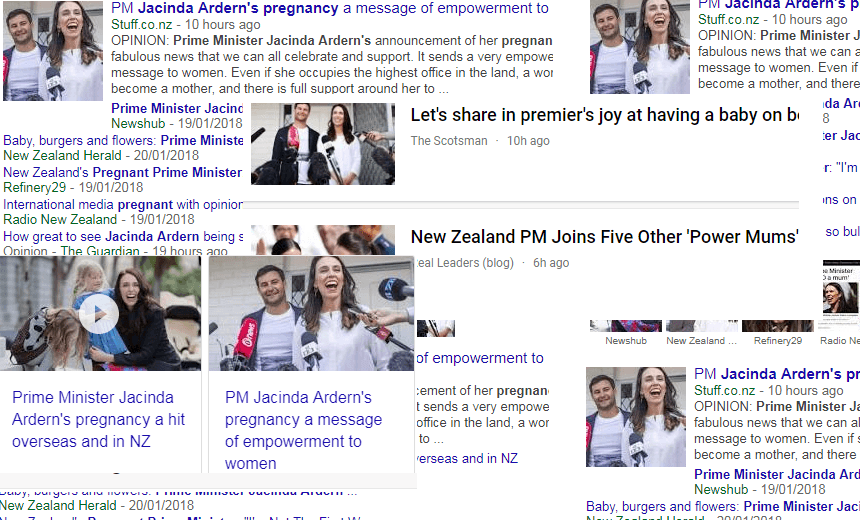Open "Let's share in premier's joy" headline

(x=604, y=115)
